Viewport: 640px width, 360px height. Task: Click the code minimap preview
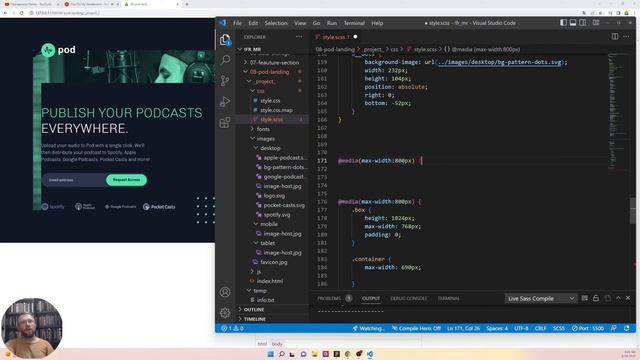coord(618,110)
